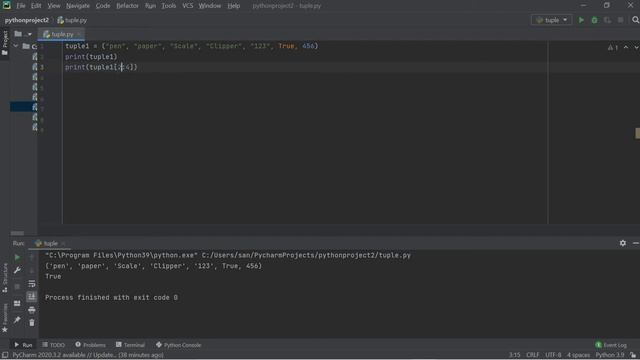
Task: Open the Structure side tab
Action: [x=5, y=278]
